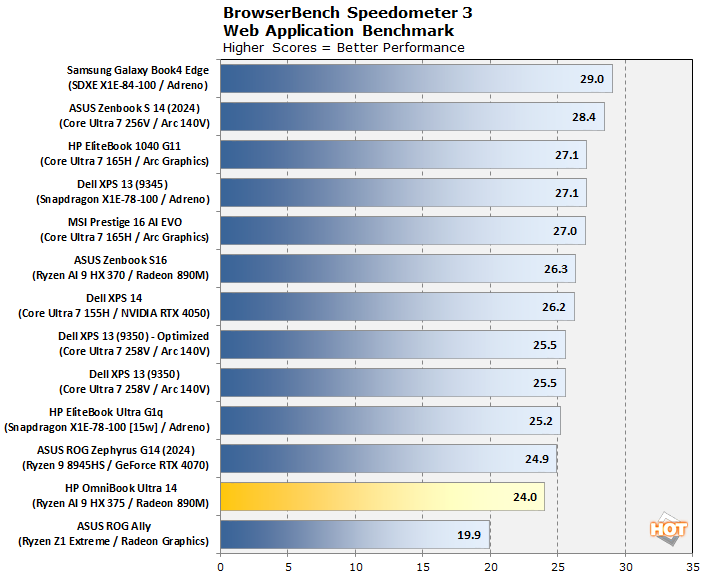Click the x-axis label 20
The width and height of the screenshot is (708, 576).
(490, 567)
